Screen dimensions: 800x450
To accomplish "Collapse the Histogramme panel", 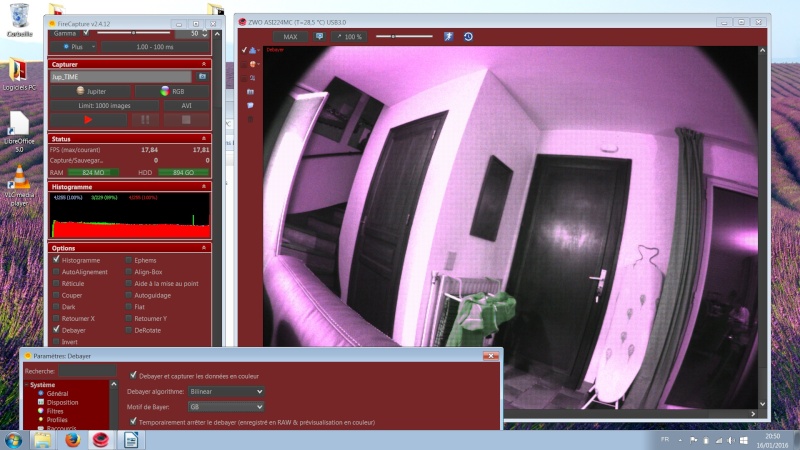I will pos(204,187).
